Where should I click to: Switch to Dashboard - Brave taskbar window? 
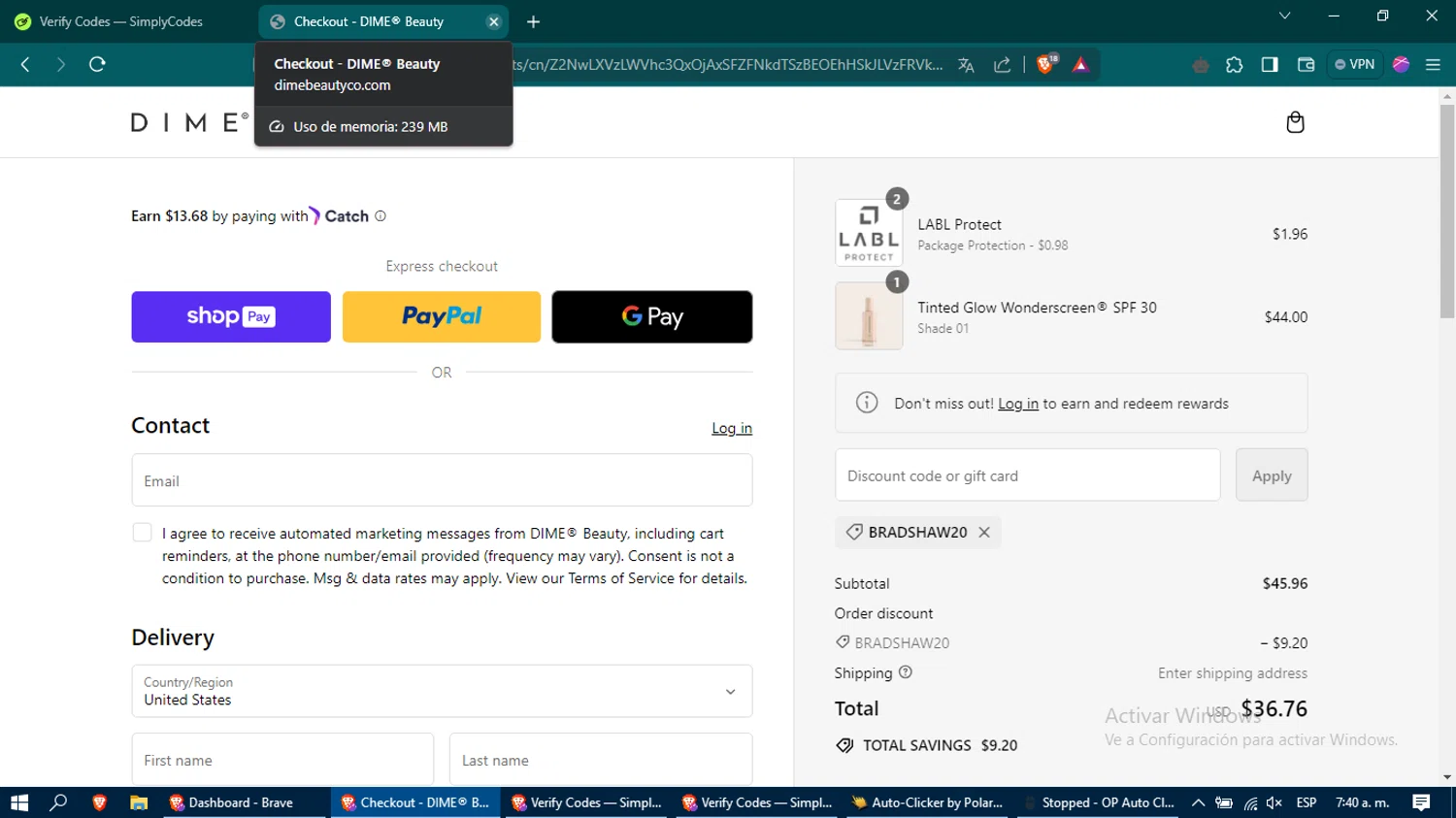pyautogui.click(x=245, y=802)
